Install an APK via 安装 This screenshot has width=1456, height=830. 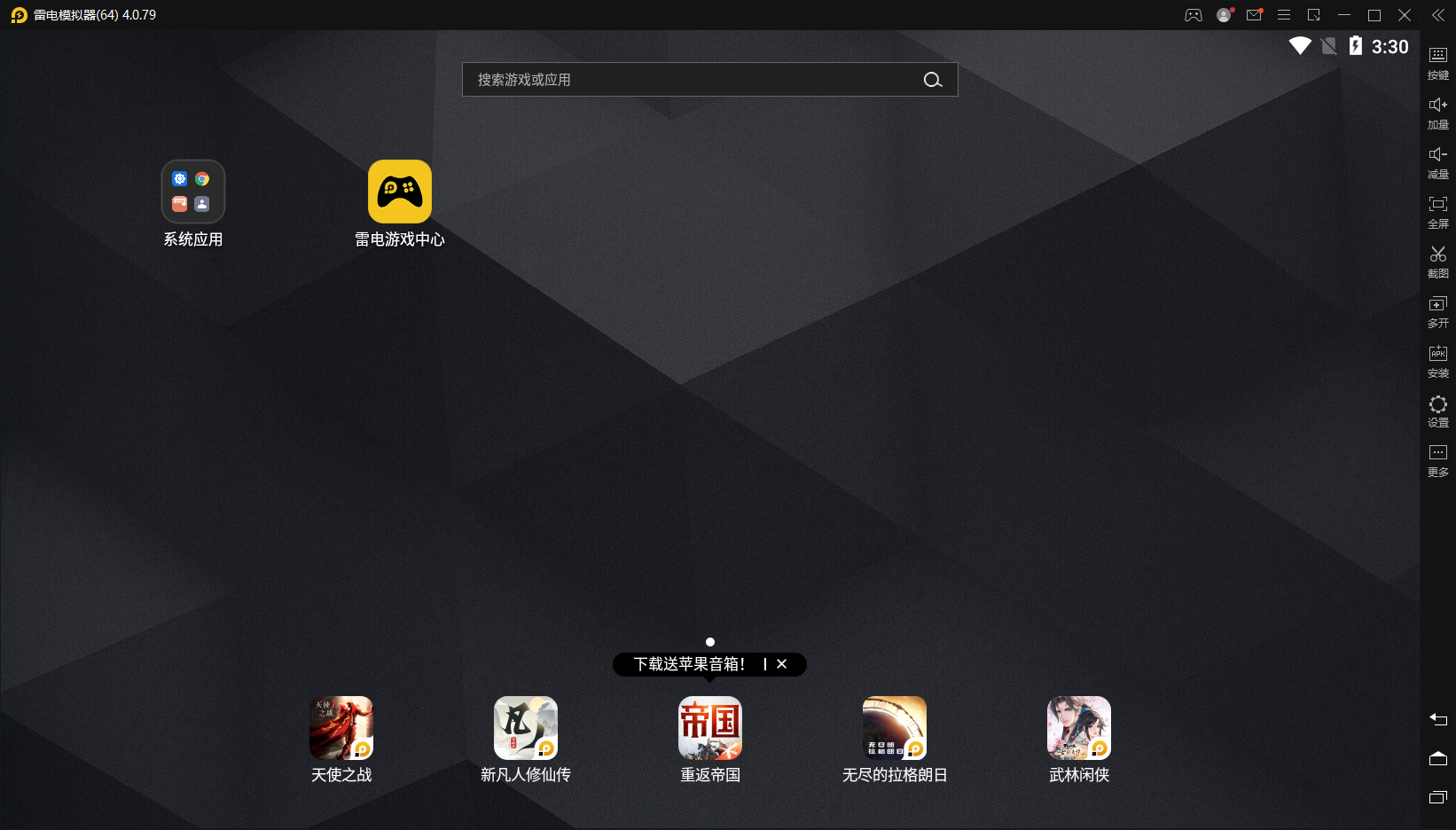(x=1438, y=362)
